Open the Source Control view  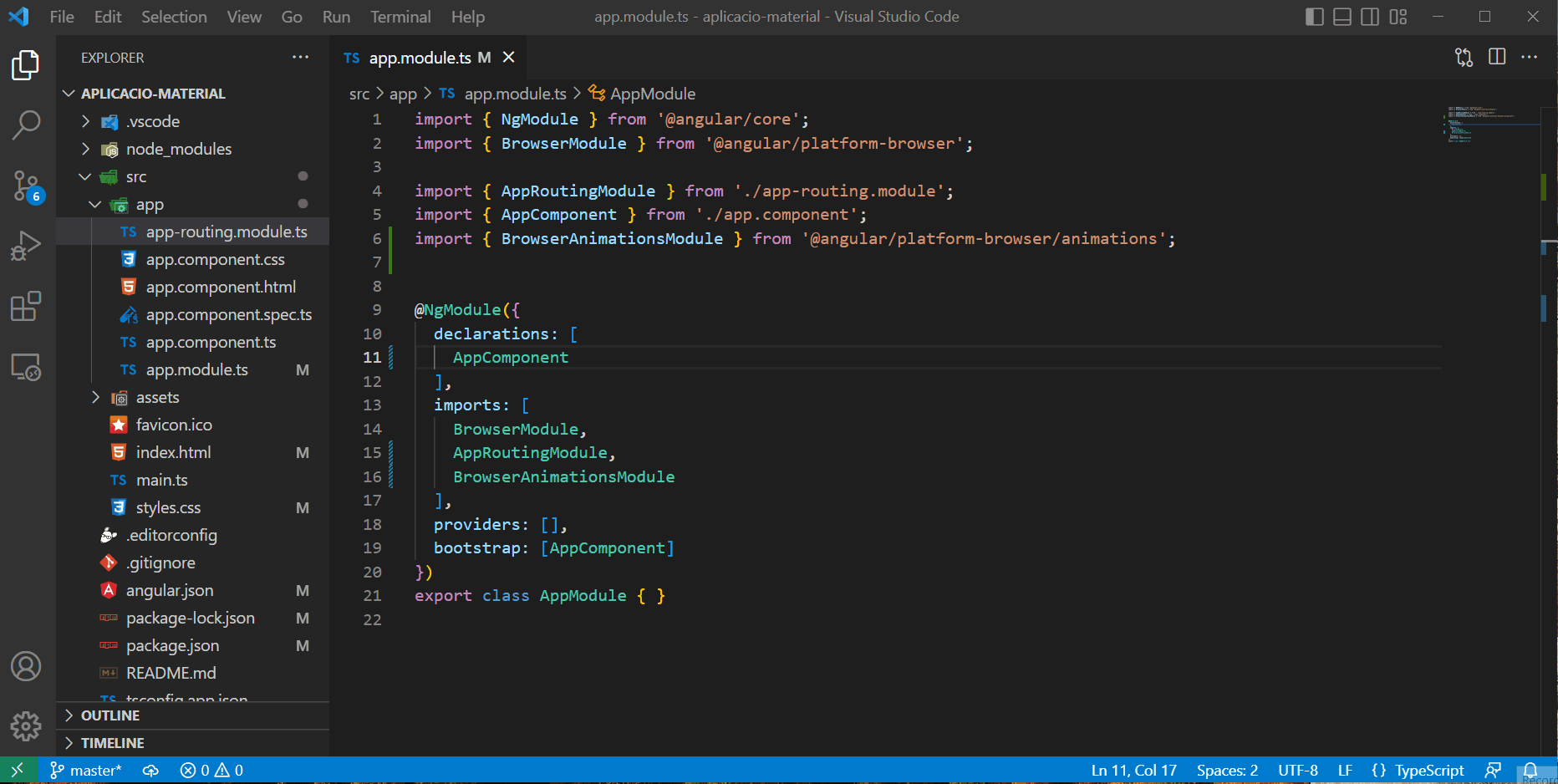[x=26, y=186]
